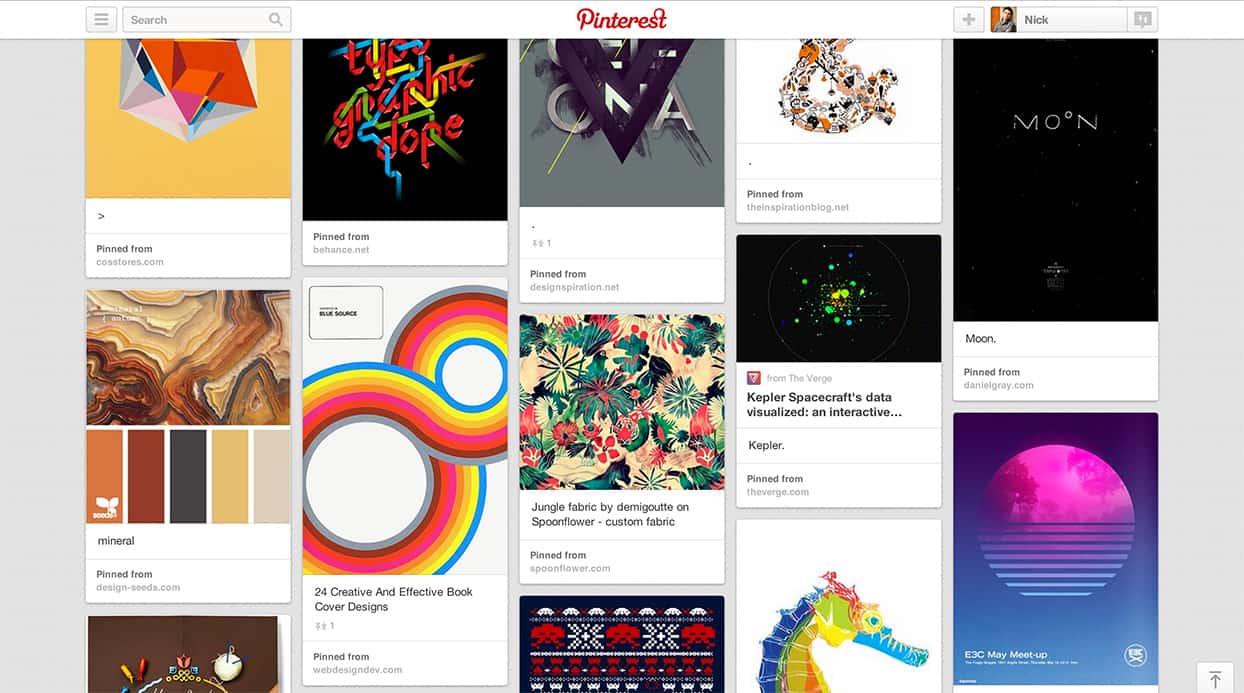
Task: Visit the danielgray.com pinned source
Action: pos(999,385)
